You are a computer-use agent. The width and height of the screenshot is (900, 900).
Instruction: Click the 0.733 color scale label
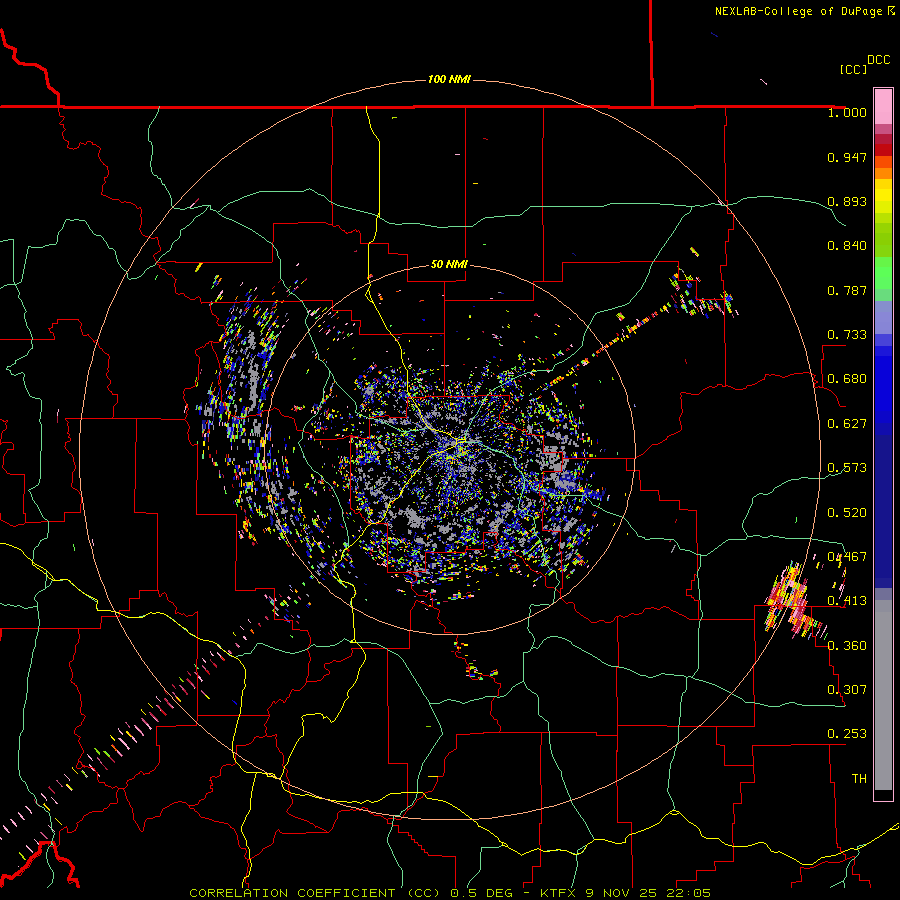point(847,335)
